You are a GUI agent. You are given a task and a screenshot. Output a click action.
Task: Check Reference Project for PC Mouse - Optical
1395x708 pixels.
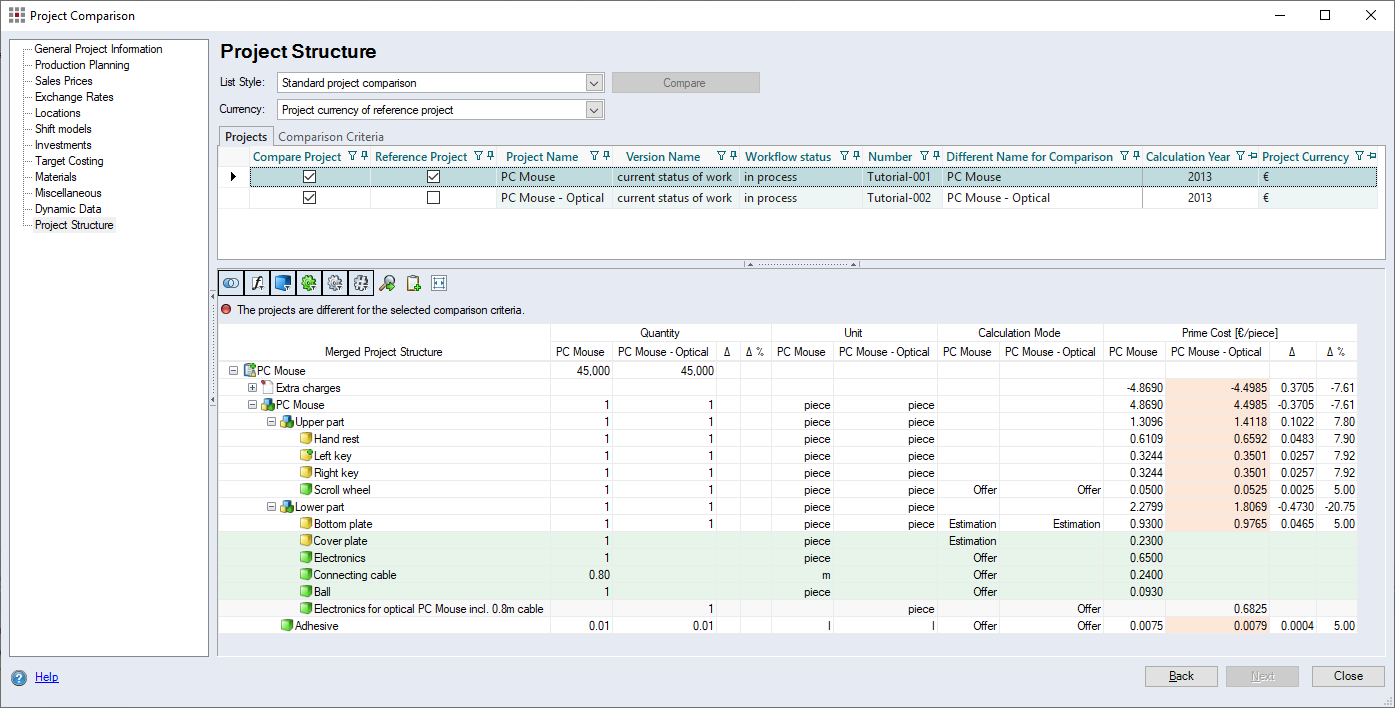[433, 198]
